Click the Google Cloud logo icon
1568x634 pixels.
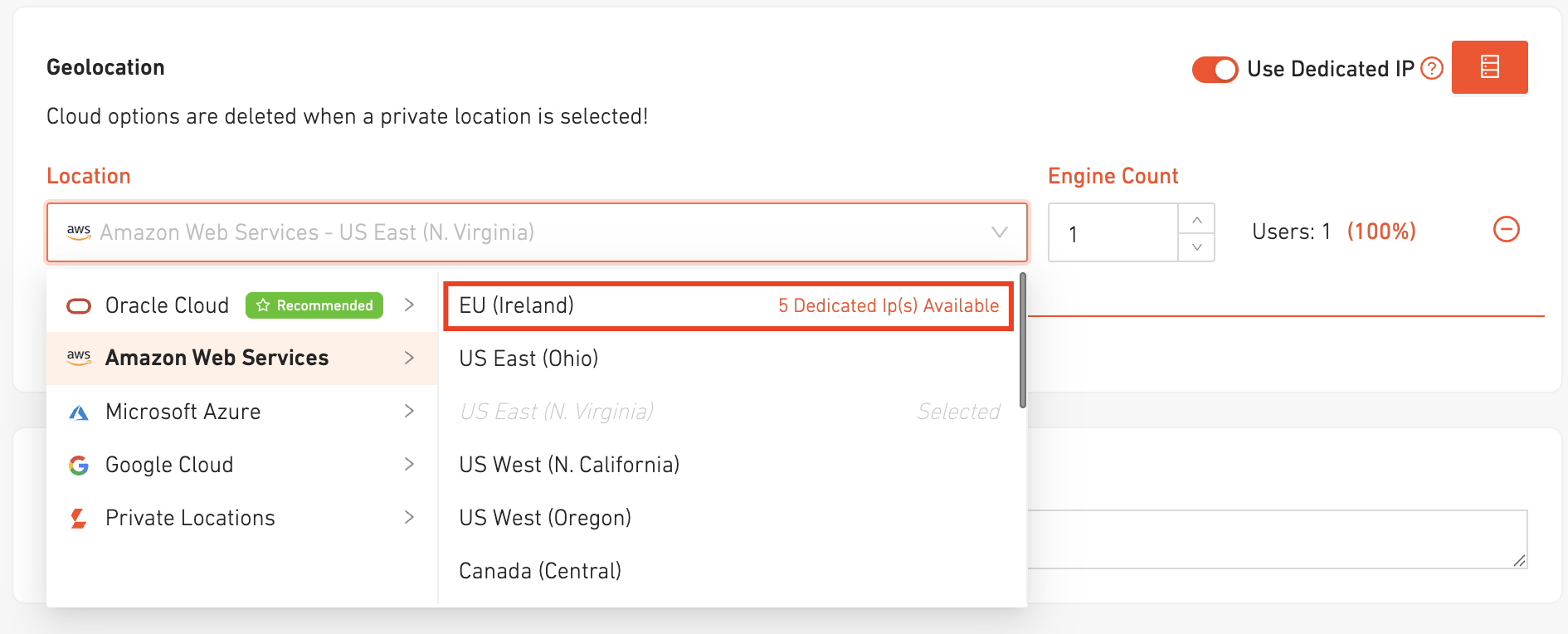click(x=79, y=466)
